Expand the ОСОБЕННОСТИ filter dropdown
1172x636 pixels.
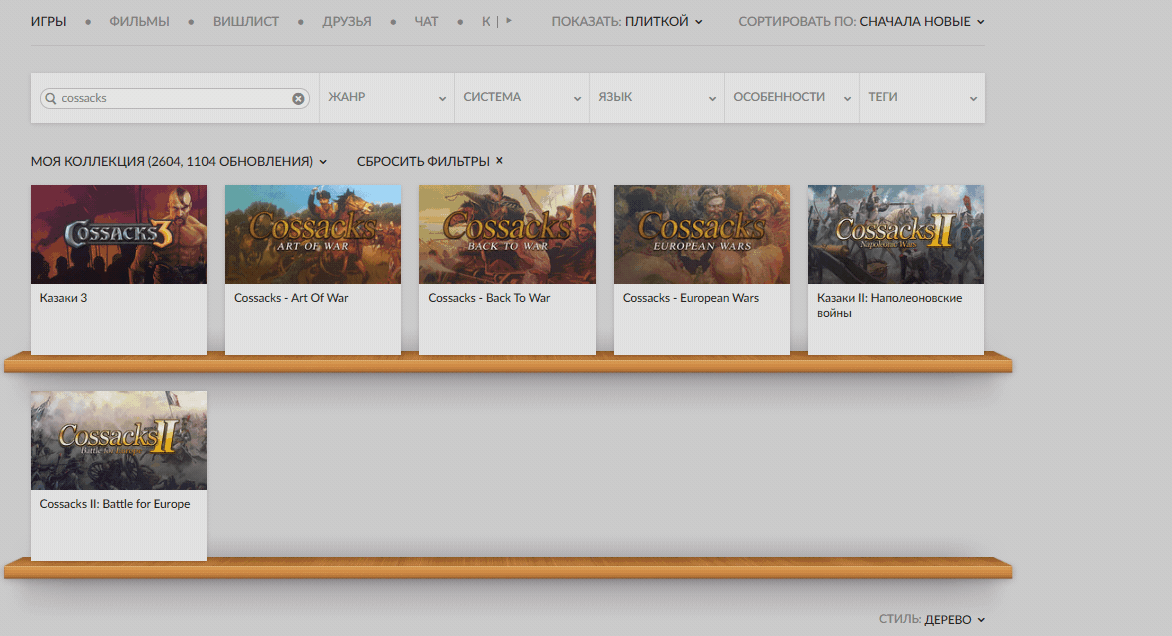792,98
